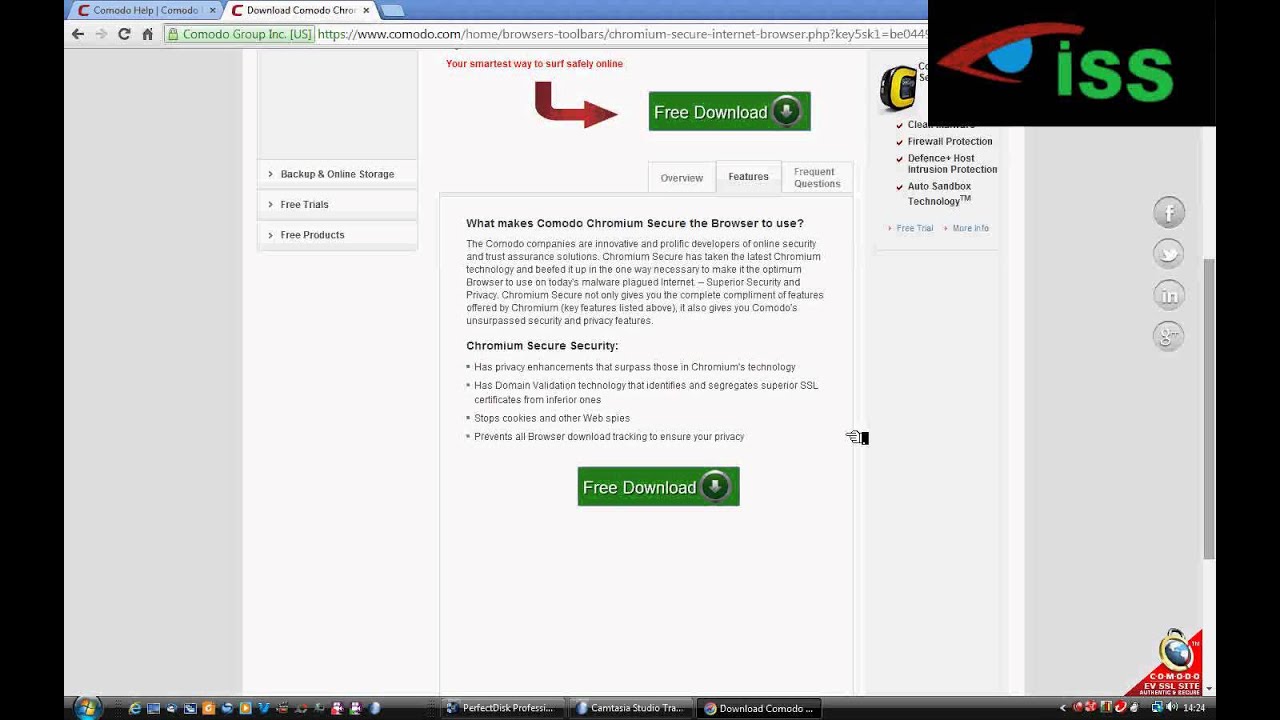The image size is (1280, 720).
Task: Click the network tray icon
Action: pos(1157,708)
